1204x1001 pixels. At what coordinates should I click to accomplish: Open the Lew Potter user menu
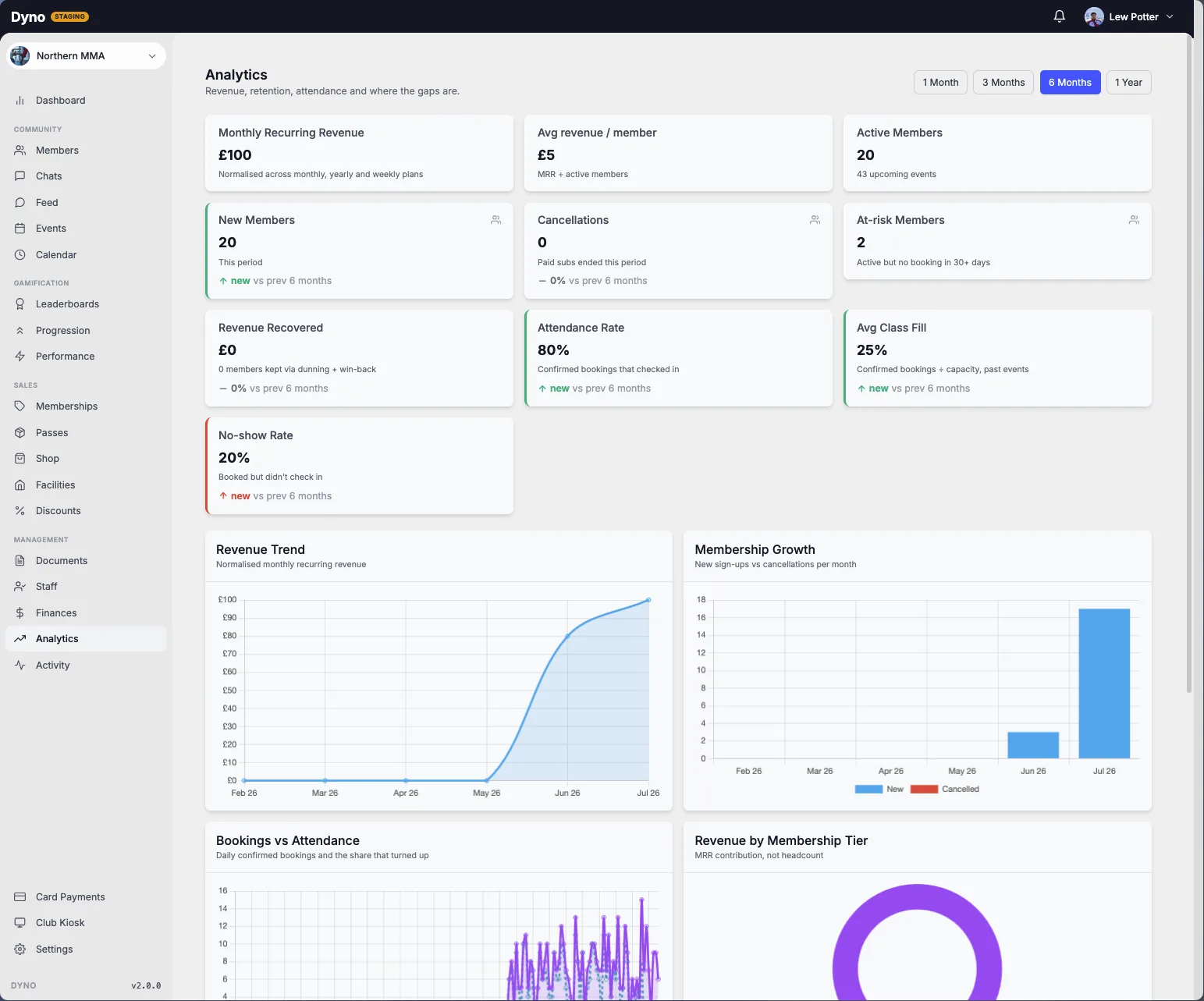tap(1129, 16)
